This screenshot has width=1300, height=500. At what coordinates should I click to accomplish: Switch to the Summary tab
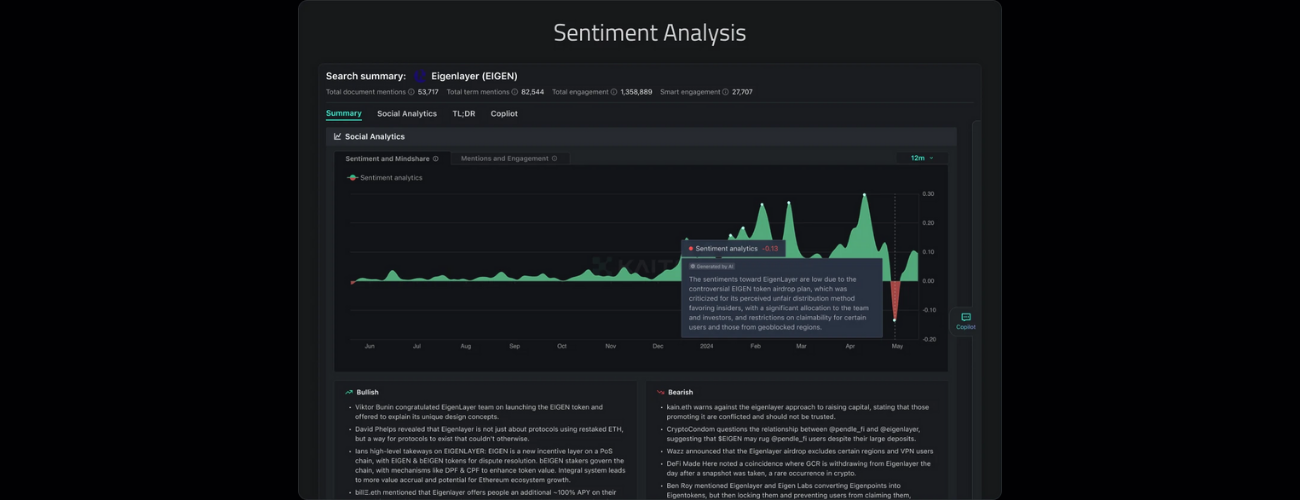[344, 113]
